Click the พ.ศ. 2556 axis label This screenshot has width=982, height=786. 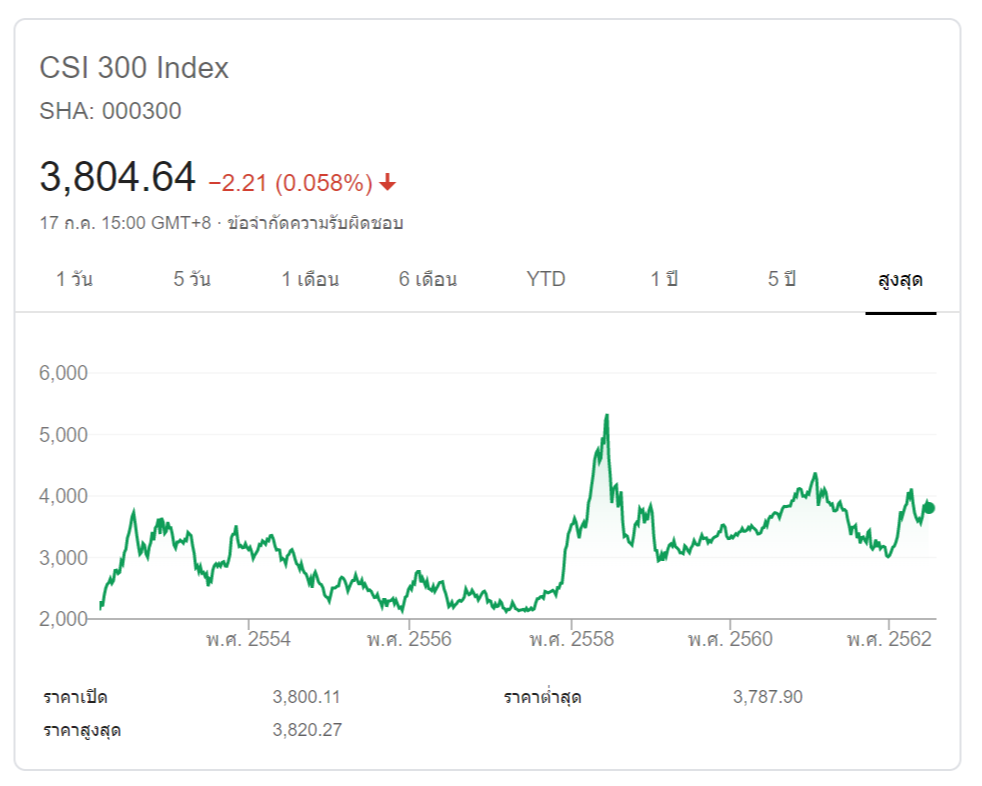pos(409,639)
